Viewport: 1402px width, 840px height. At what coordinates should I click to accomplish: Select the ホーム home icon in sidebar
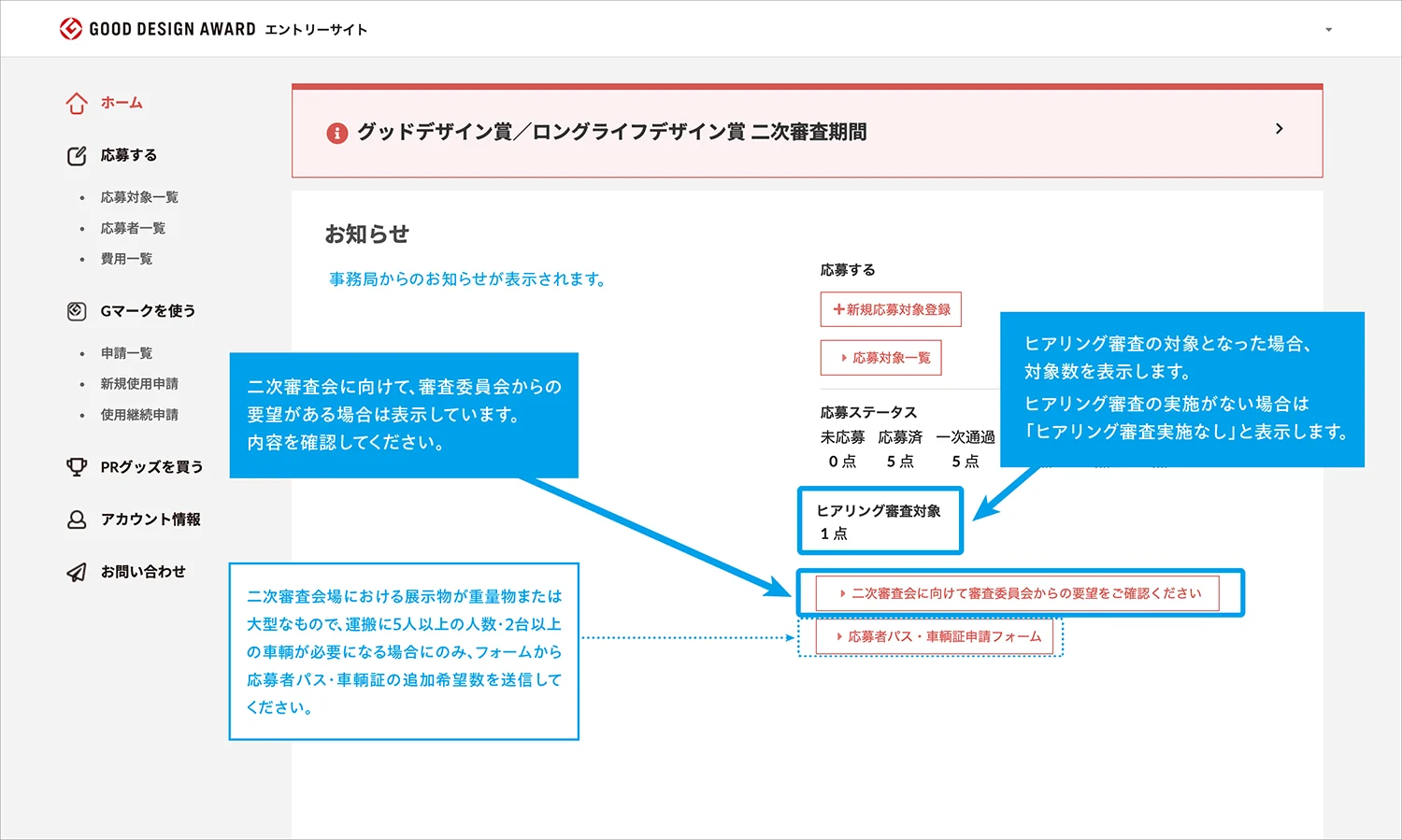[76, 103]
